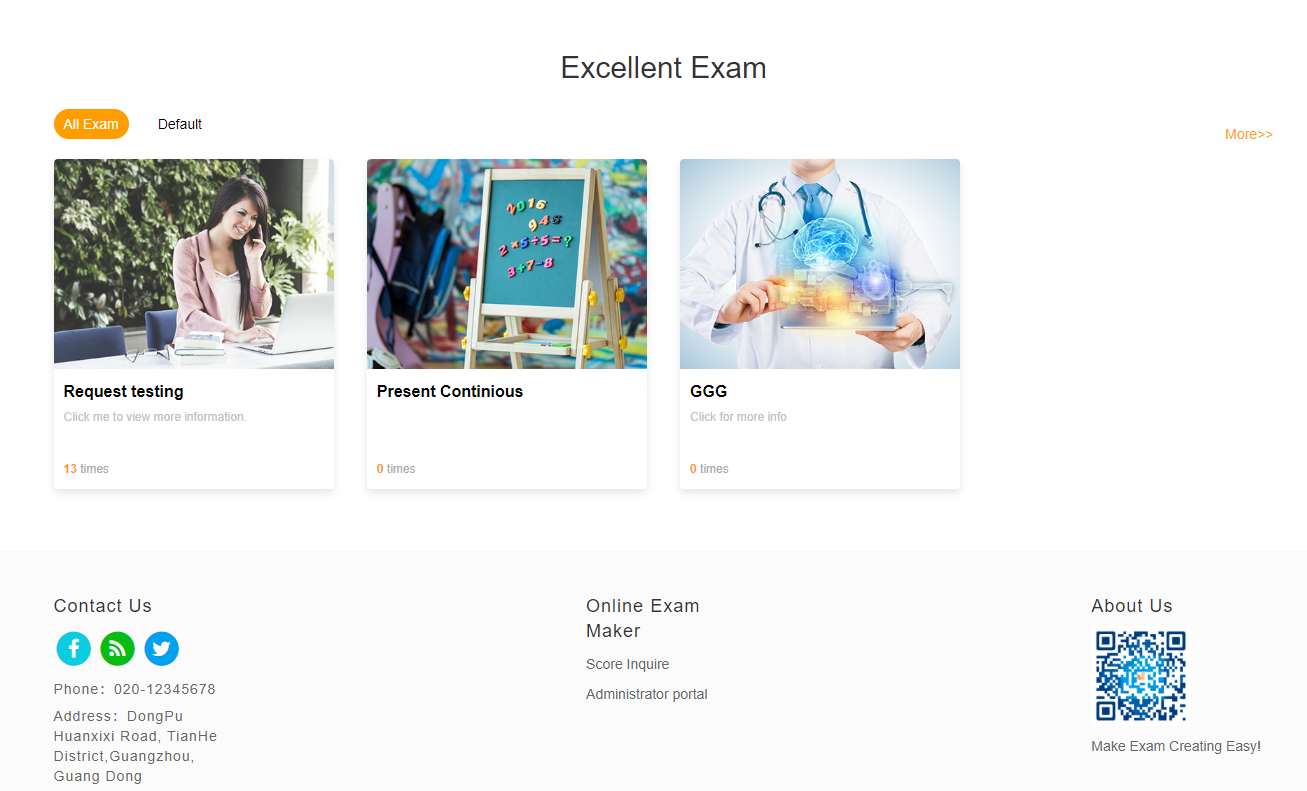Click the GGG exam title
This screenshot has width=1307, height=791.
pos(709,391)
